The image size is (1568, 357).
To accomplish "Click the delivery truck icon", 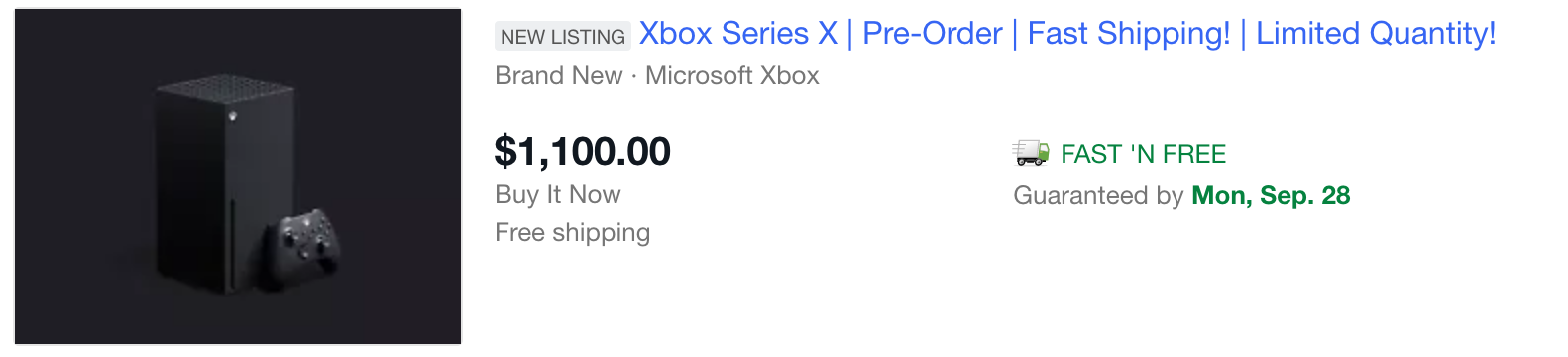I will pyautogui.click(x=1031, y=153).
